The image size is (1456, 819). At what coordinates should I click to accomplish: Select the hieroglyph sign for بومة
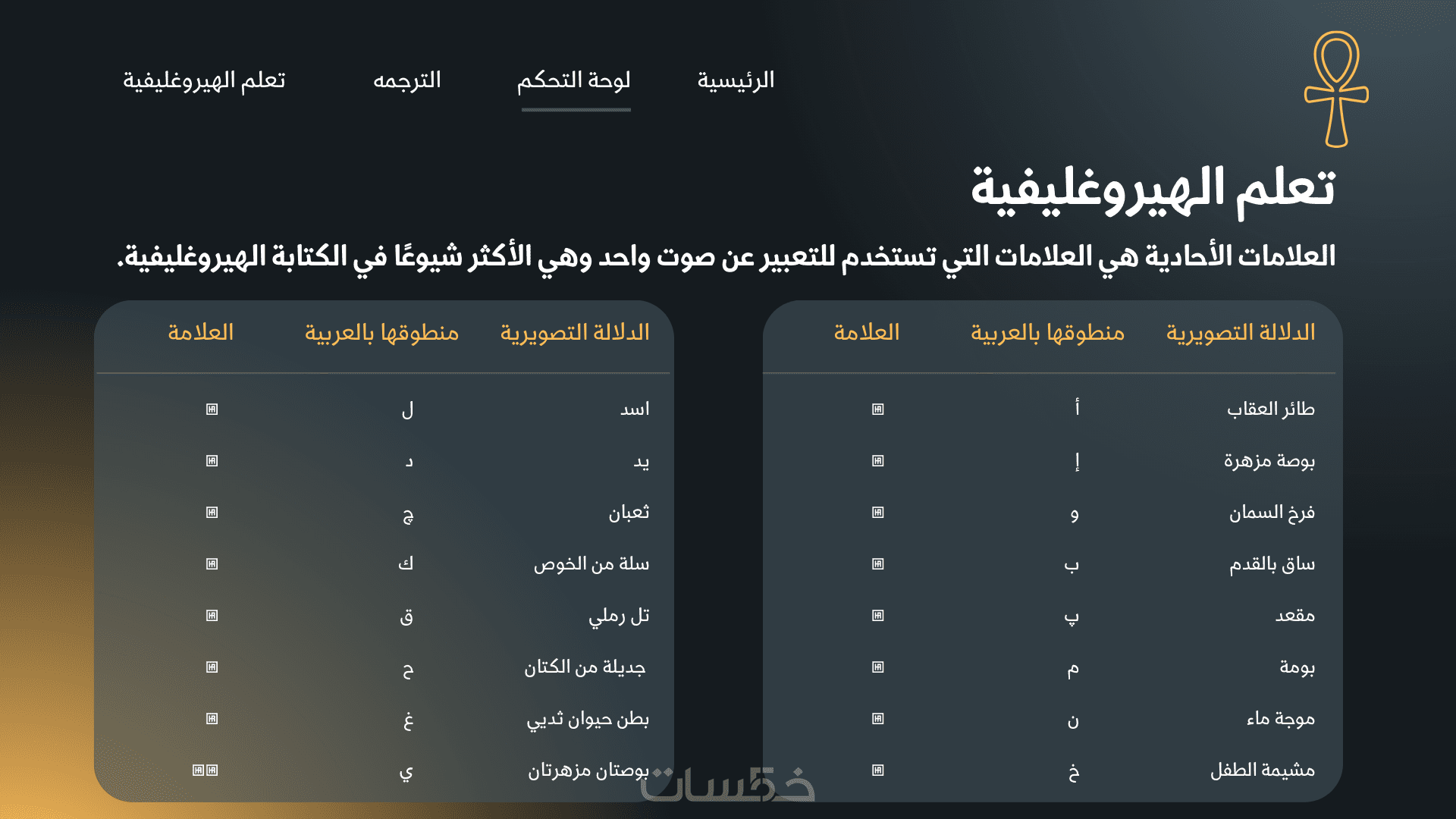[878, 667]
